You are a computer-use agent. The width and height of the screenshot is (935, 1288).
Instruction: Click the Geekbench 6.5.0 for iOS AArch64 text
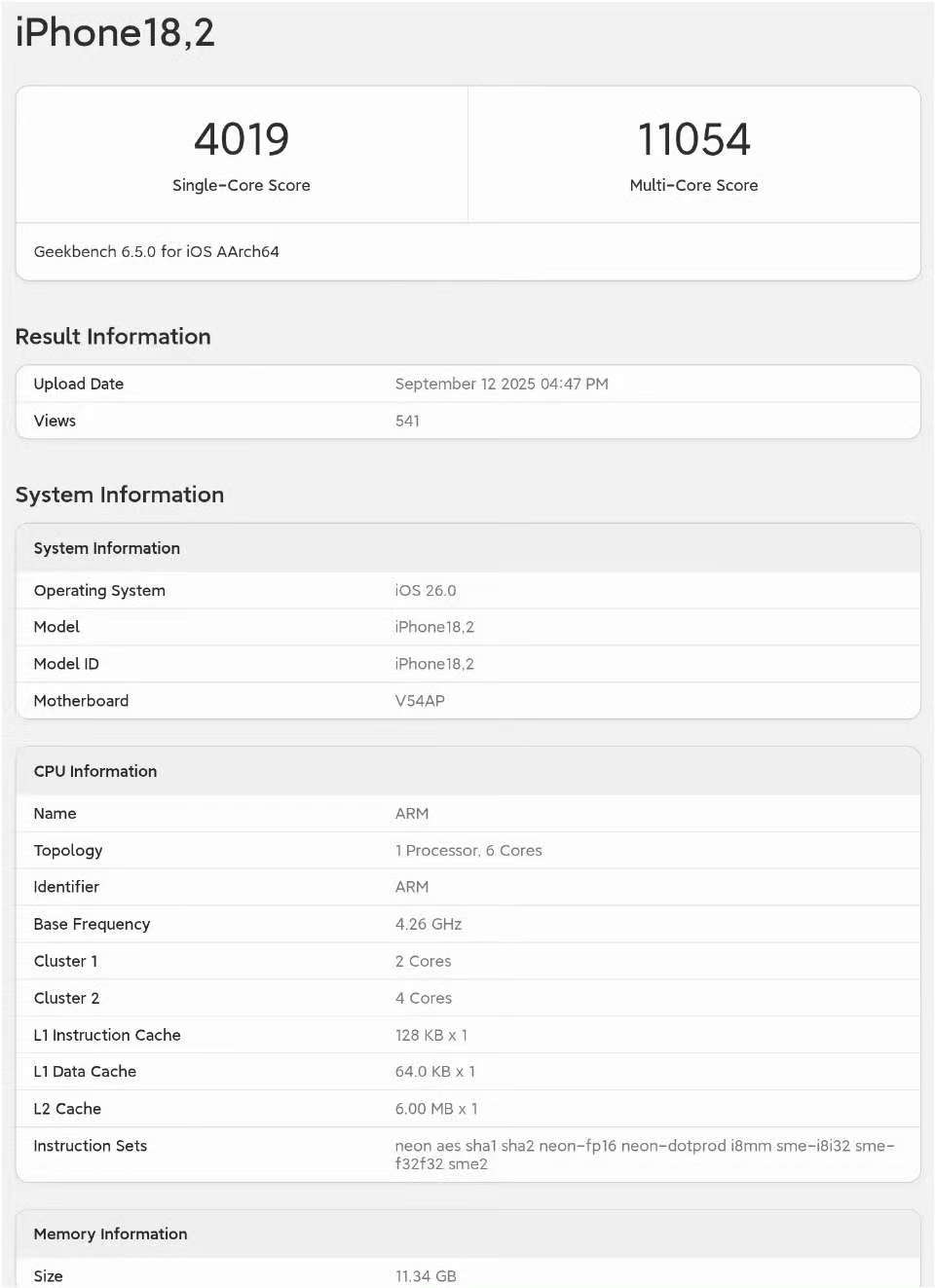[x=157, y=251]
